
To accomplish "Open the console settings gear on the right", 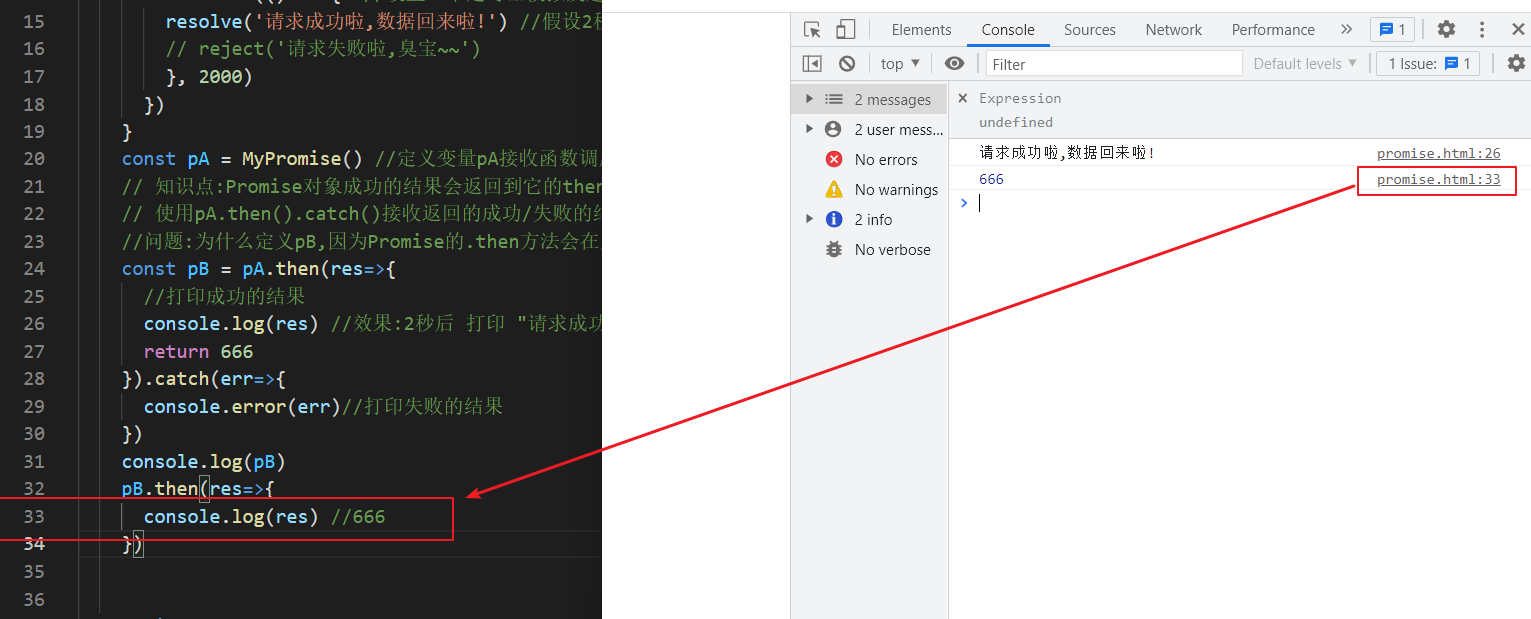I will pyautogui.click(x=1516, y=63).
